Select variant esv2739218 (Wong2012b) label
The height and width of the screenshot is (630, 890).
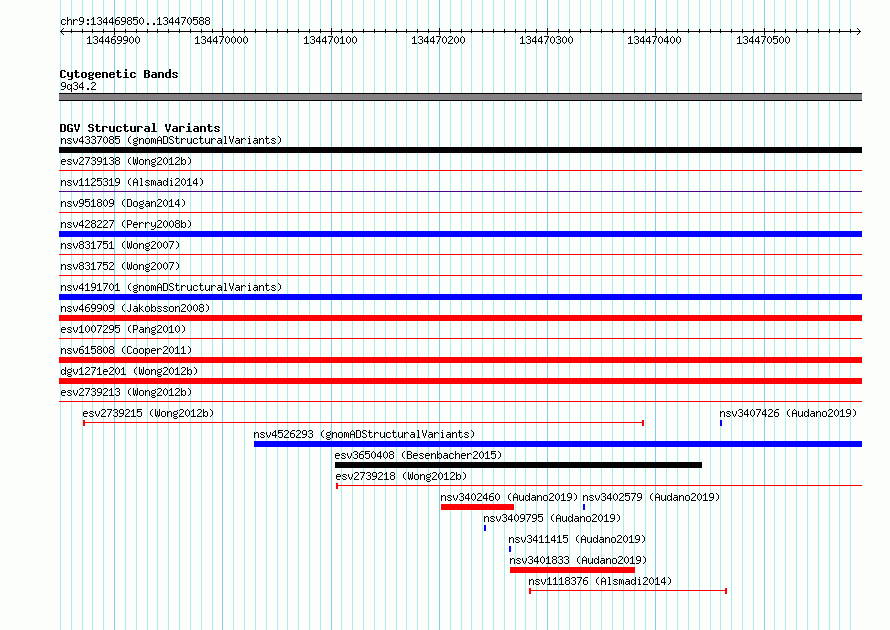coord(401,476)
